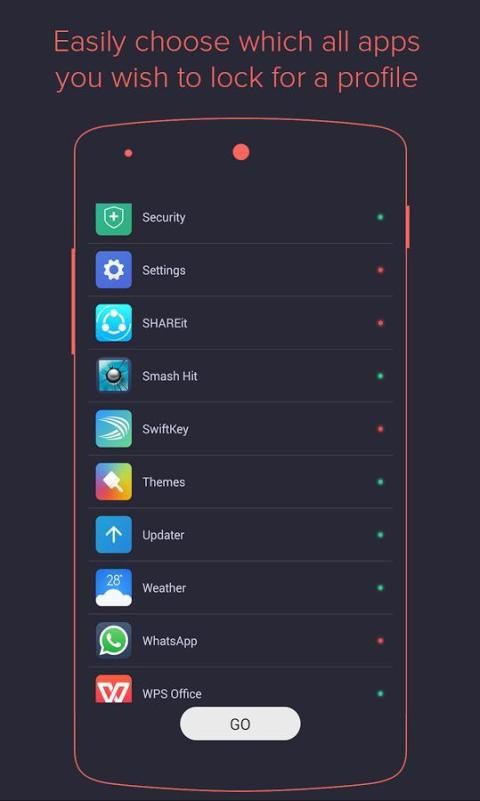The width and height of the screenshot is (480, 801).
Task: Toggle the WhatsApp lock status dot
Action: (x=380, y=641)
